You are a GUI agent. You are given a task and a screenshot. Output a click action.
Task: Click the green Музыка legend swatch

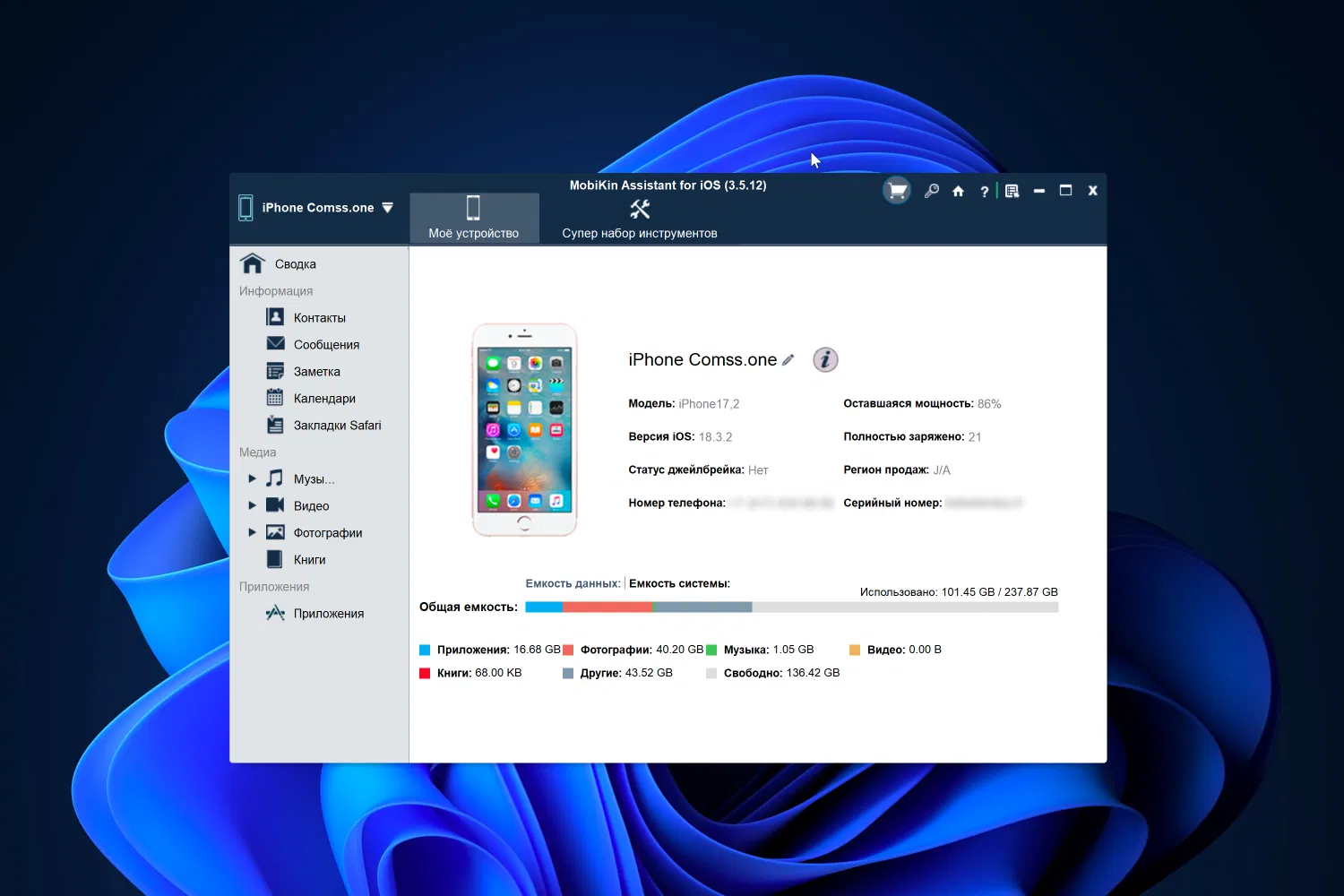tap(711, 650)
